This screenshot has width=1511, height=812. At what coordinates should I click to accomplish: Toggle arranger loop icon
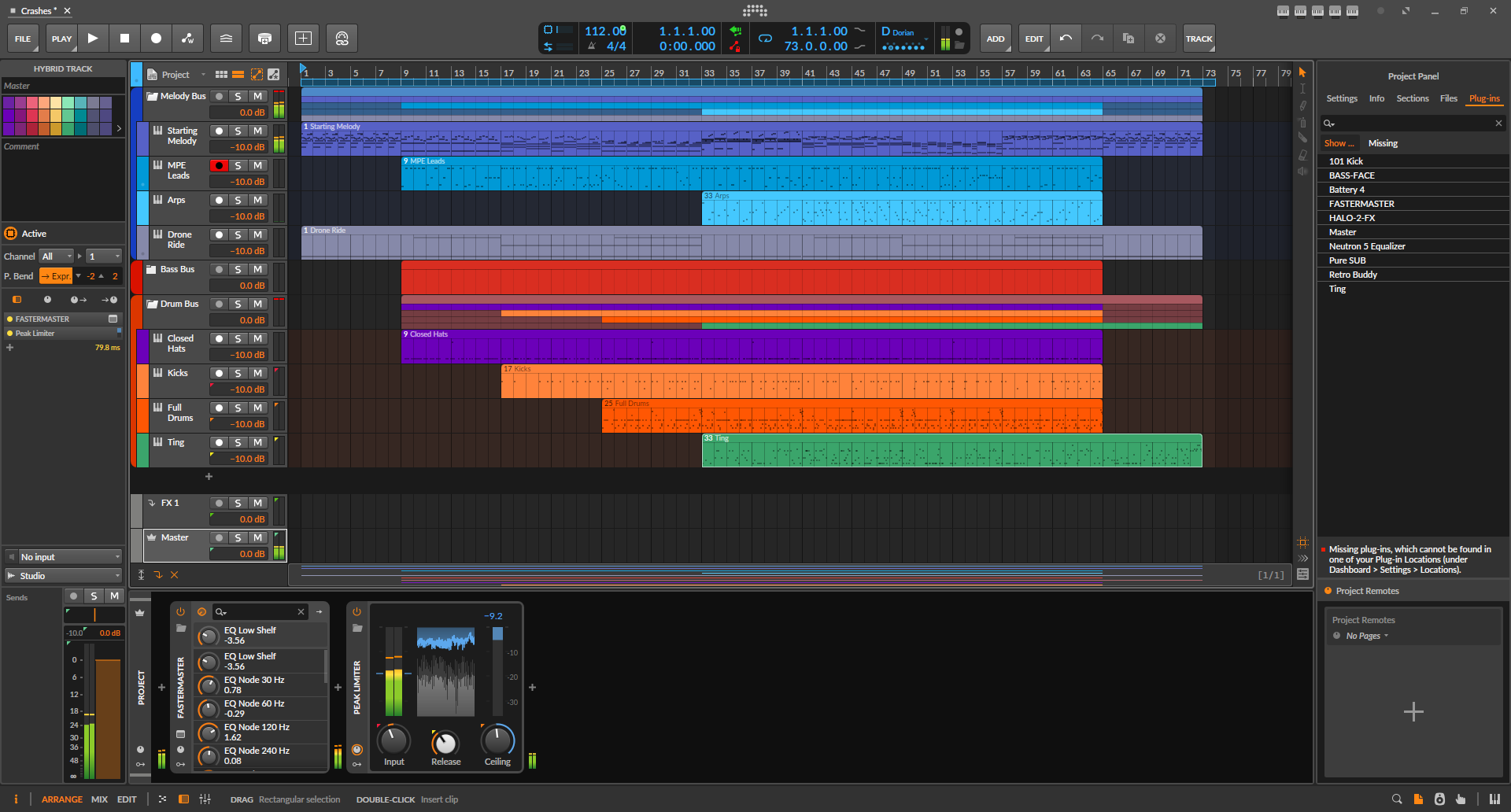click(x=765, y=39)
